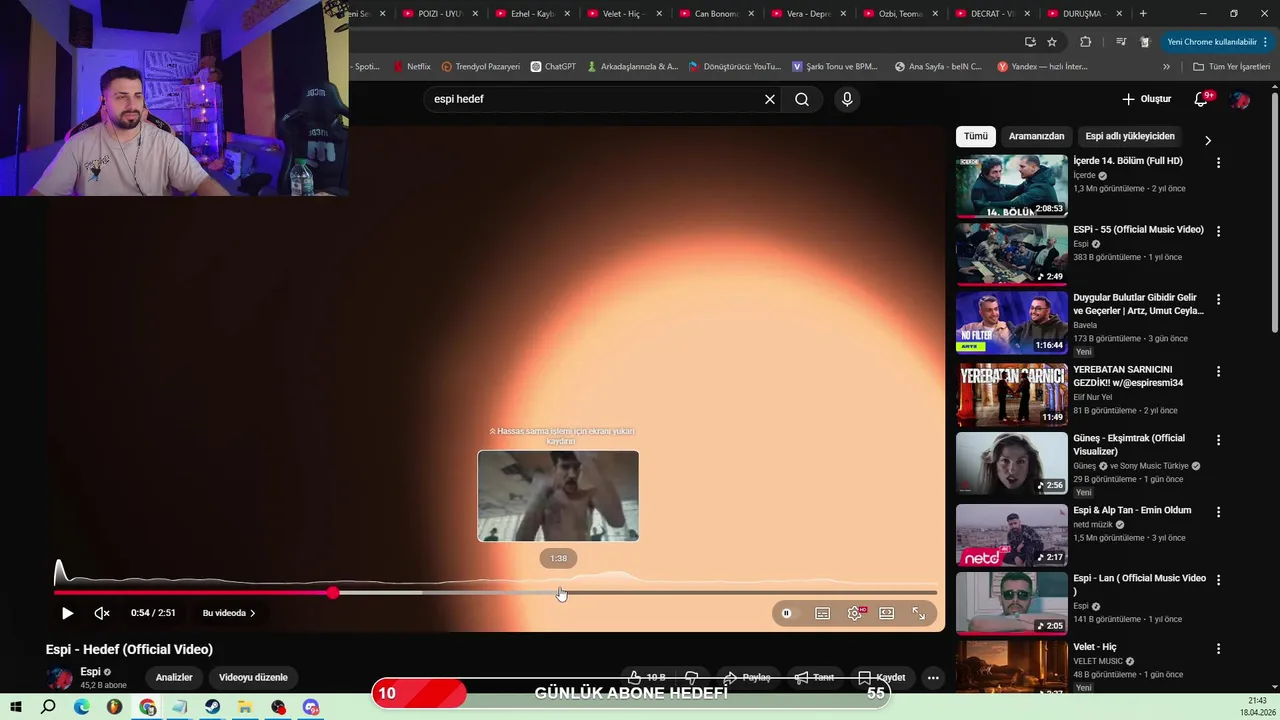
Task: Open 'Güneş - Ekşimtrak' video title
Action: click(1129, 445)
